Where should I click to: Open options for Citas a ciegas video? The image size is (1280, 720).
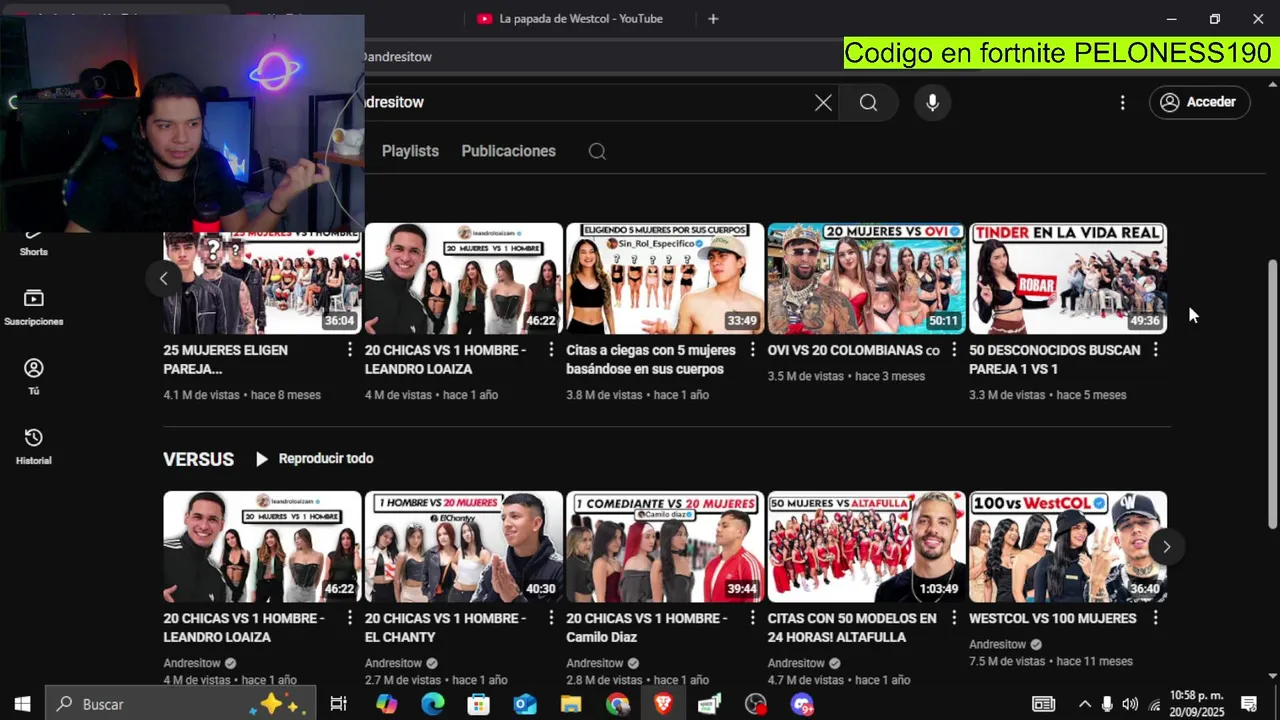752,350
